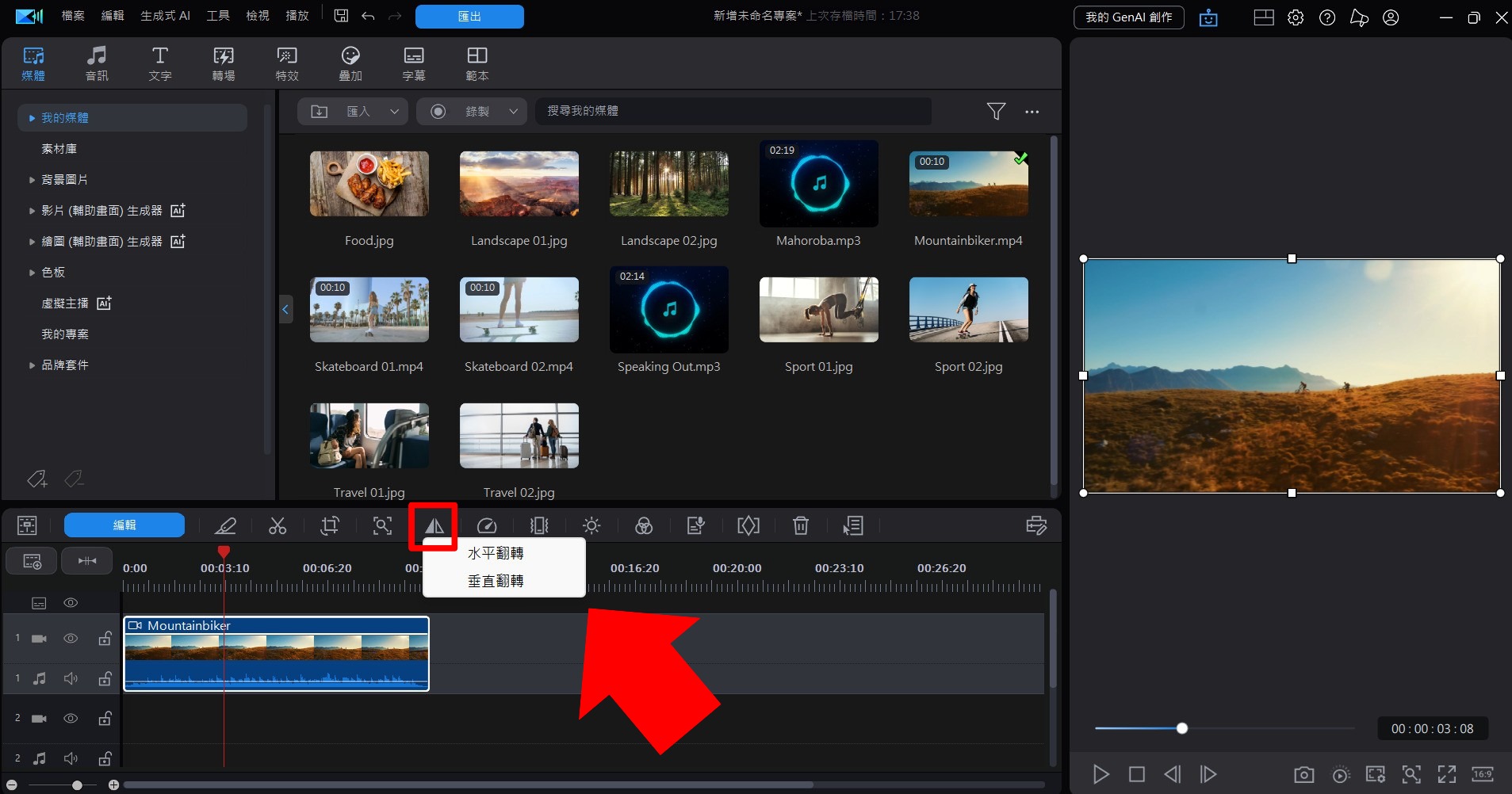Click the blue 匯出 export button
1512x794 pixels.
point(469,17)
